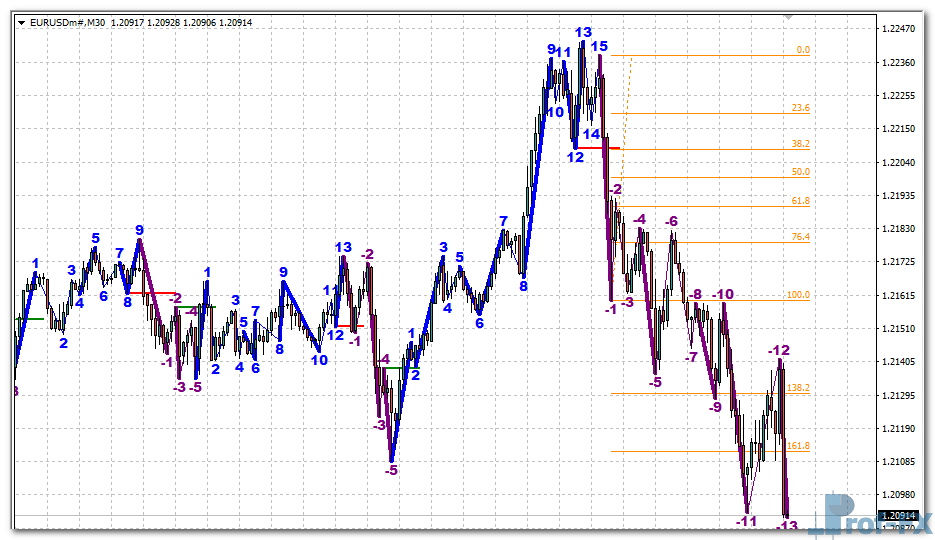Click the blue wave label 15 at peak

click(x=599, y=46)
